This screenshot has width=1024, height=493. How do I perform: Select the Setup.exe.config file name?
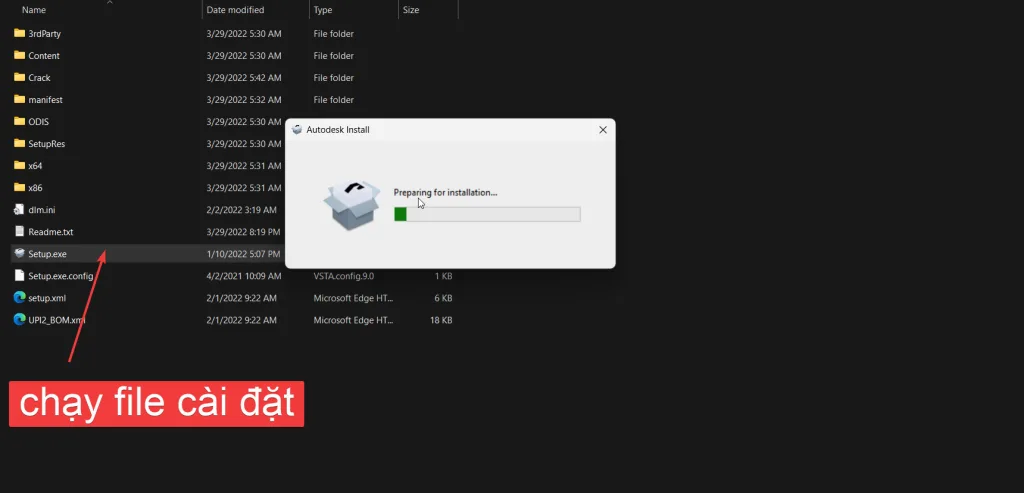tap(61, 276)
